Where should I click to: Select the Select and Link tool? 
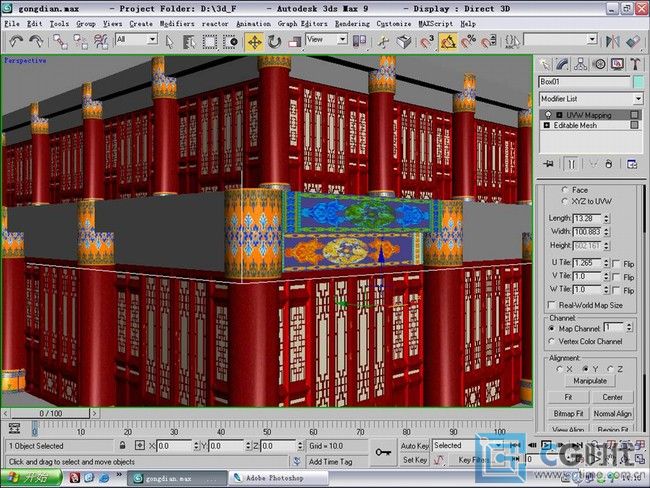(60, 41)
